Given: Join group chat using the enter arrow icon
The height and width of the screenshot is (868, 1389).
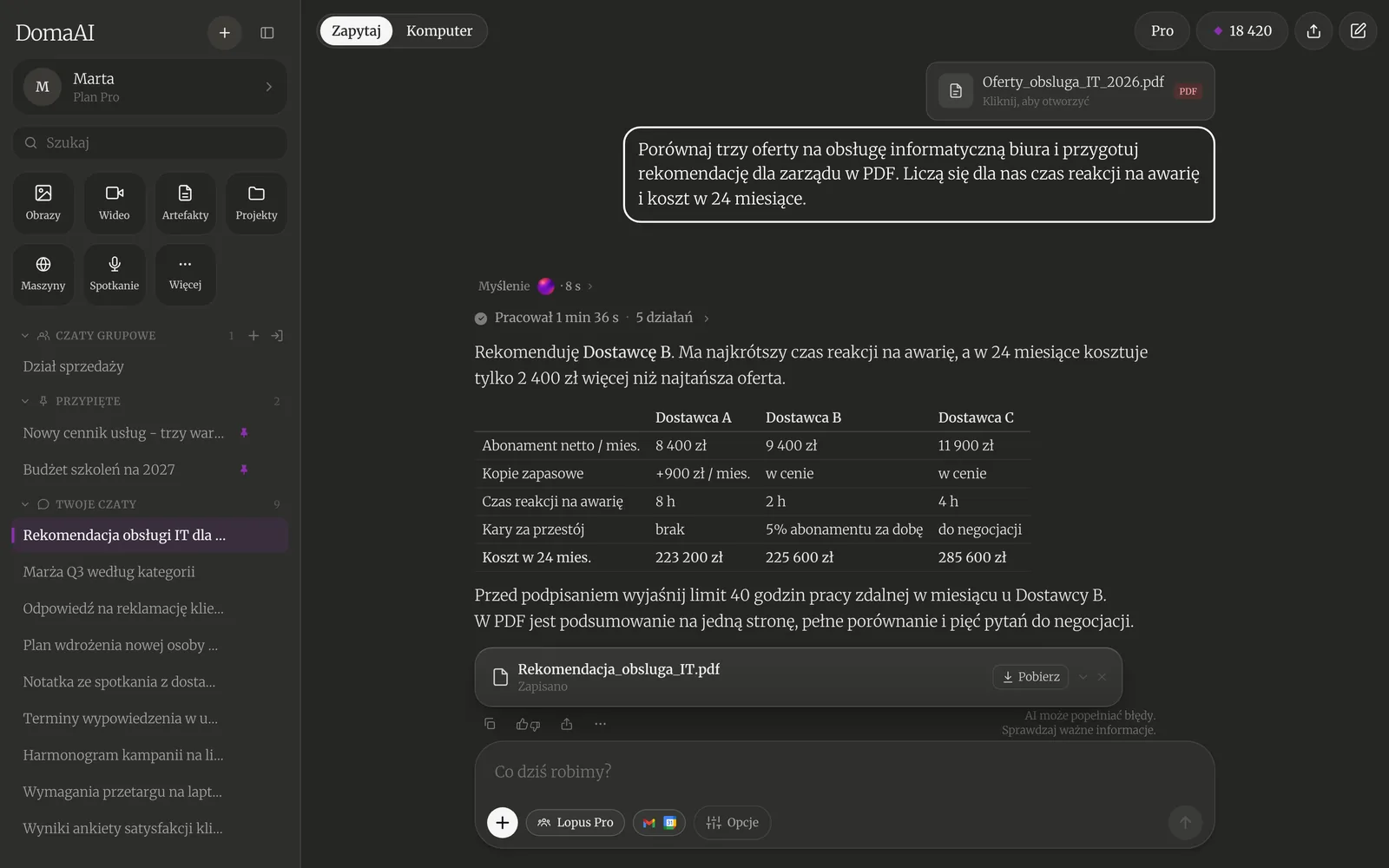Looking at the screenshot, I should click(277, 336).
